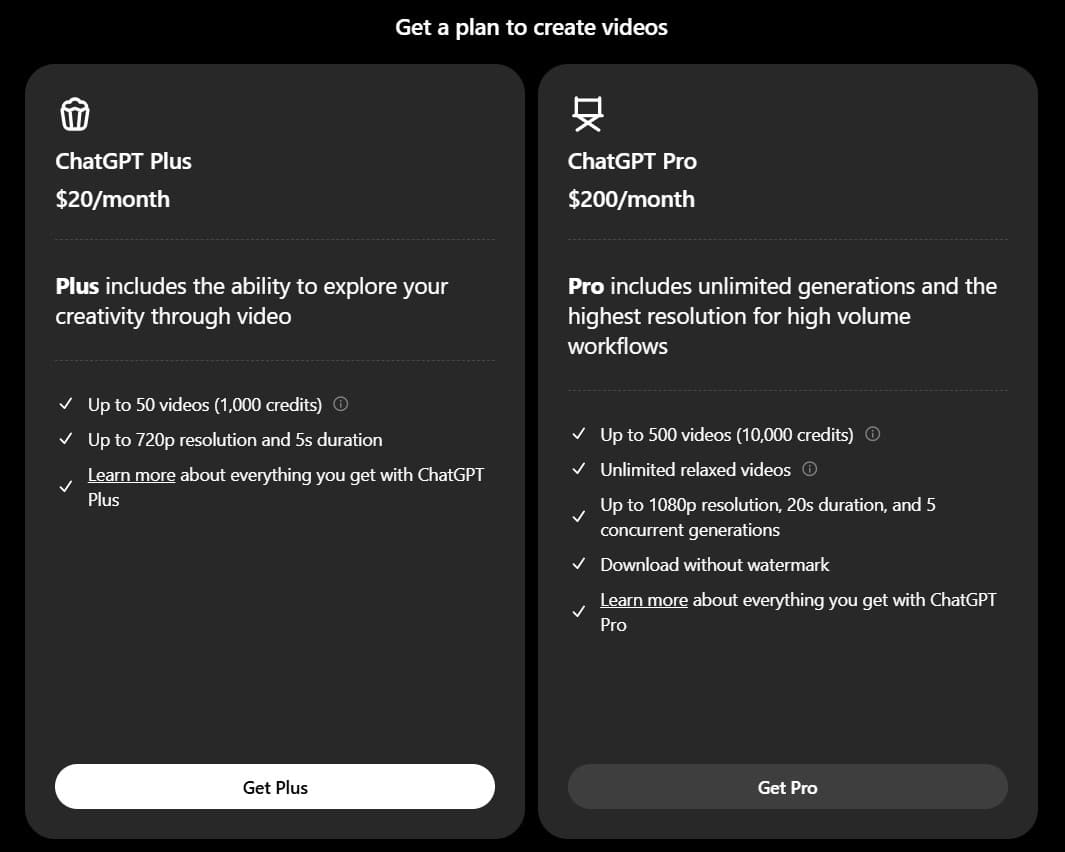Open info icon next to 10,000 credits

872,434
